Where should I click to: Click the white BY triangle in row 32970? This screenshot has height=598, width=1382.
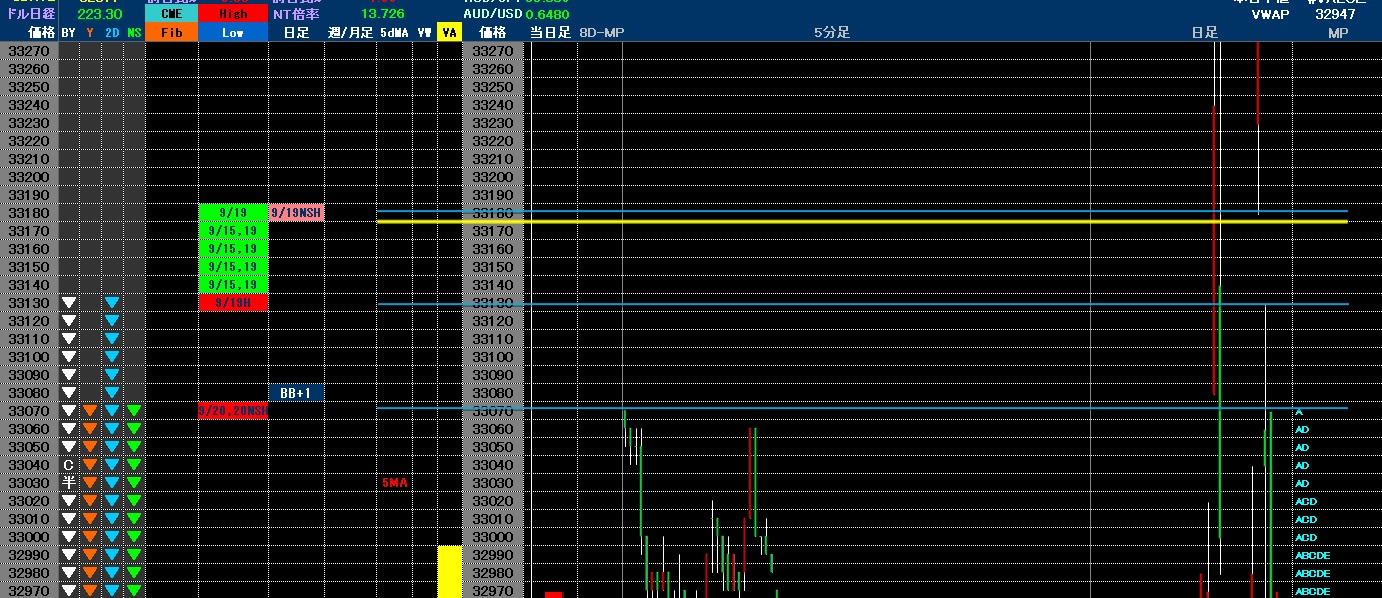(69, 591)
